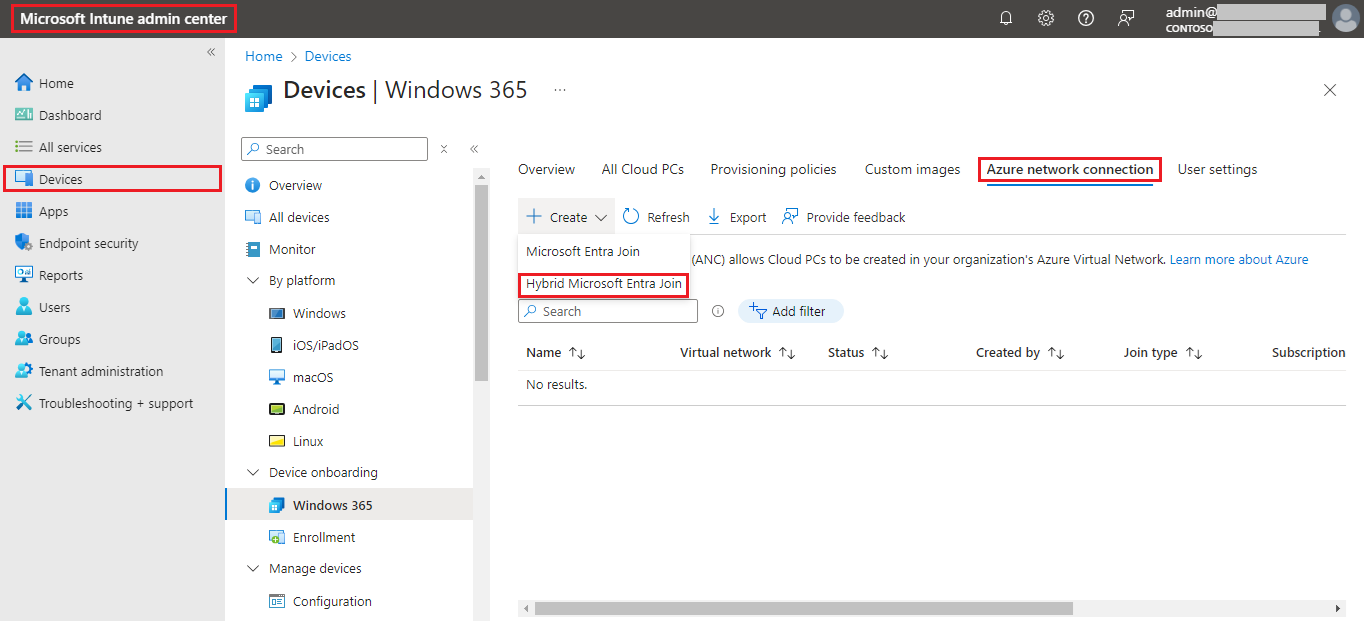Click the Add filter button

[x=791, y=311]
